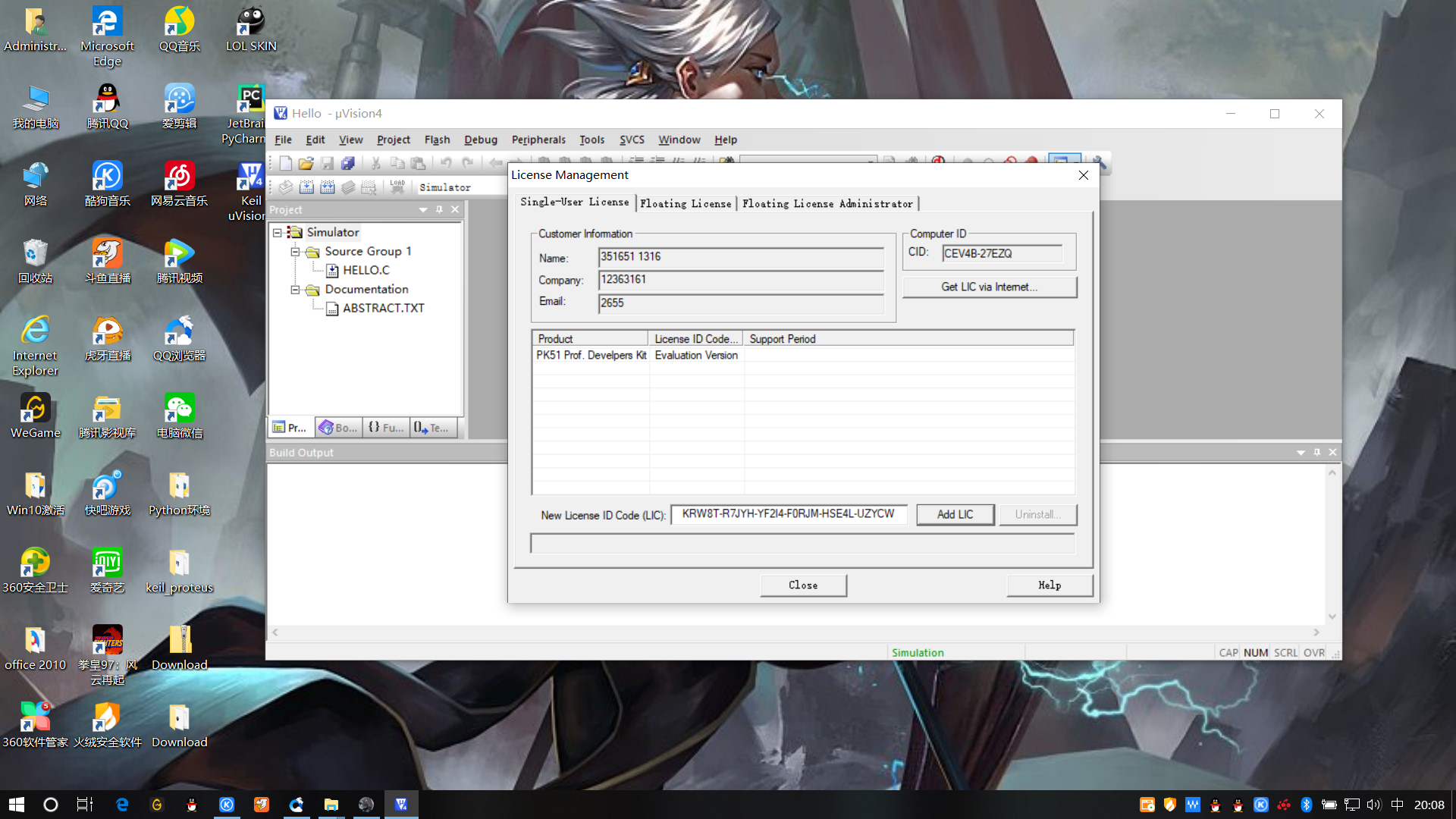Collapse the Simulator root tree node
Screen dimensions: 1456x819
278,233
